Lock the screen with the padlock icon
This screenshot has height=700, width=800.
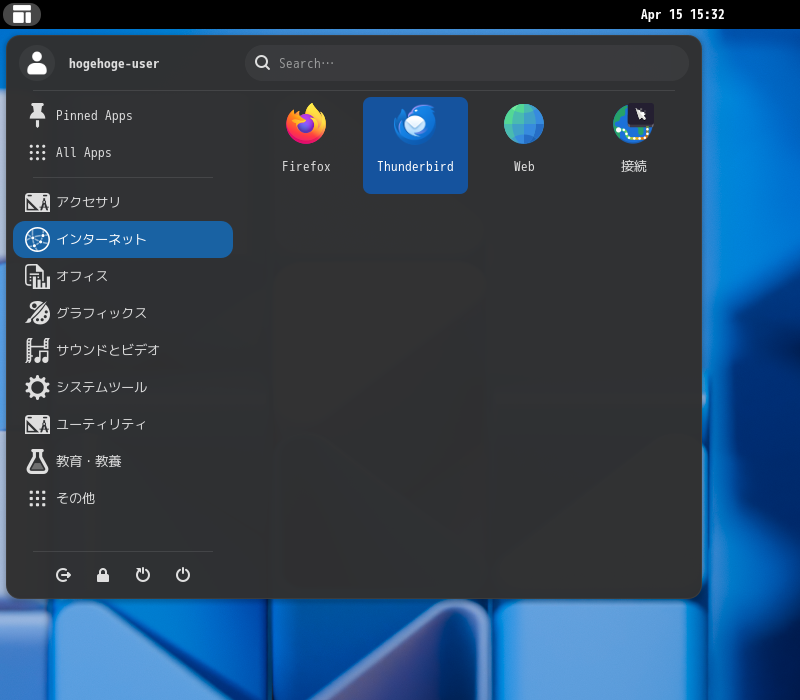tap(103, 575)
